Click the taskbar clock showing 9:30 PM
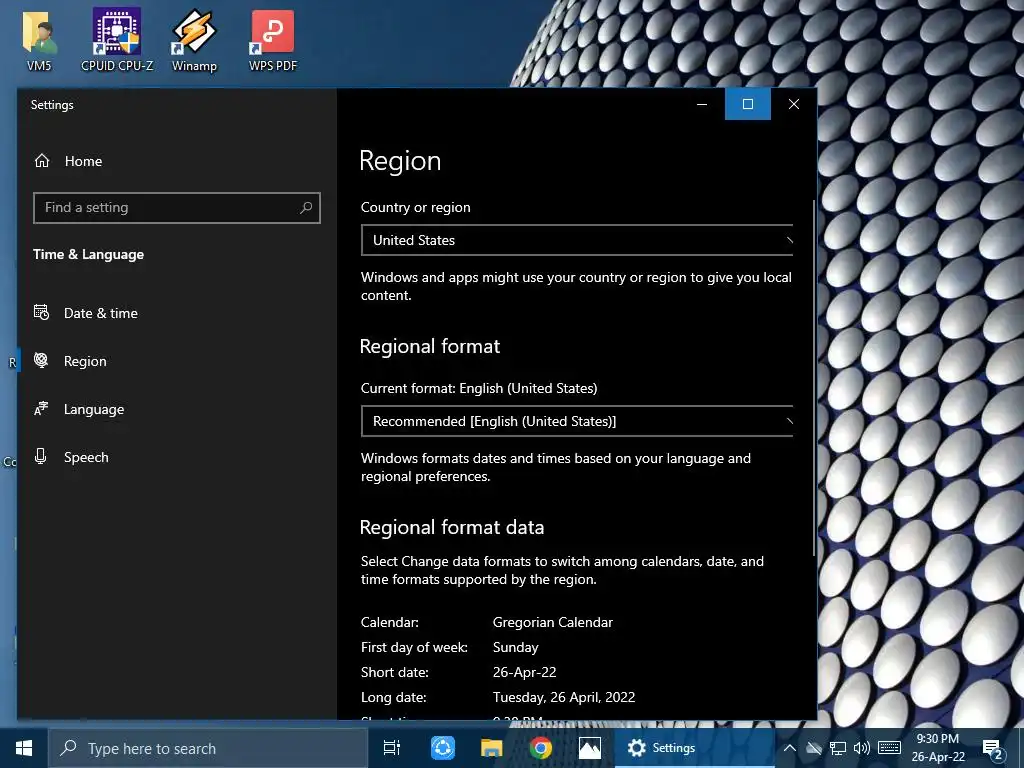 (x=938, y=748)
